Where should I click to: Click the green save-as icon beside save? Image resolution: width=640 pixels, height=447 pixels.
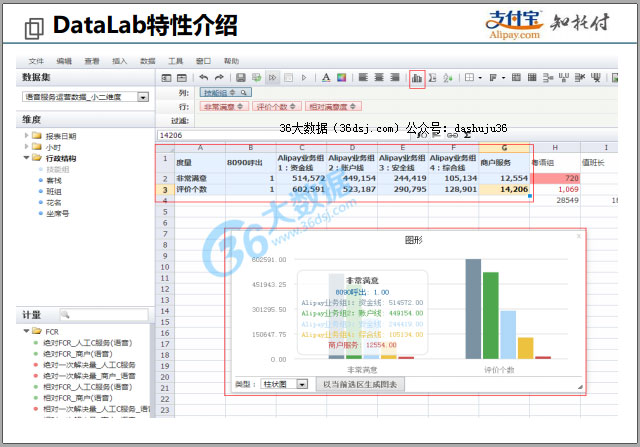tap(256, 78)
